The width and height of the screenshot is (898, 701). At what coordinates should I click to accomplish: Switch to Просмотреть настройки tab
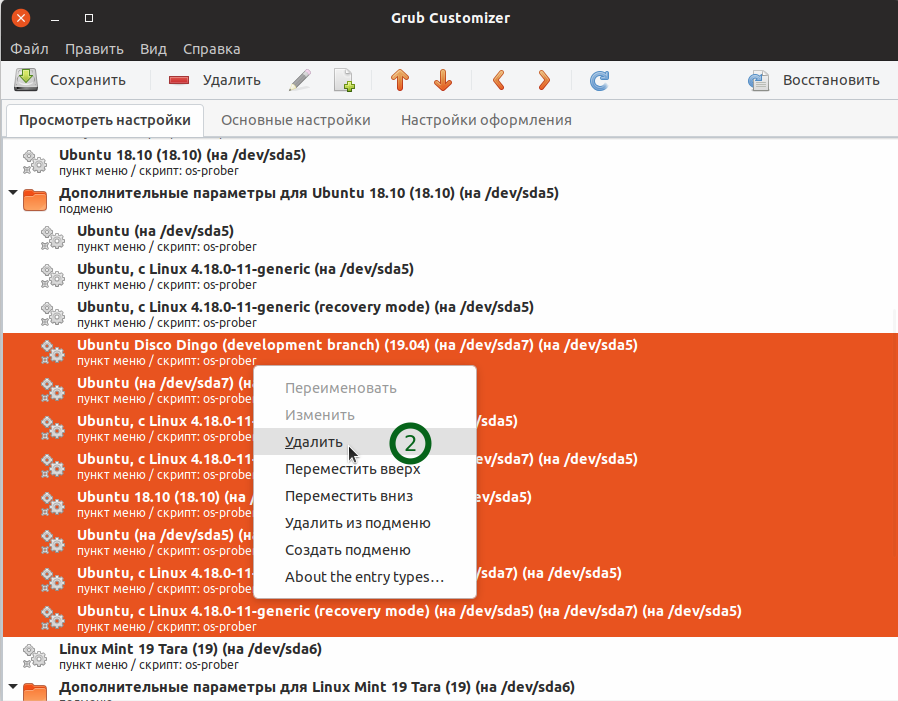[105, 120]
